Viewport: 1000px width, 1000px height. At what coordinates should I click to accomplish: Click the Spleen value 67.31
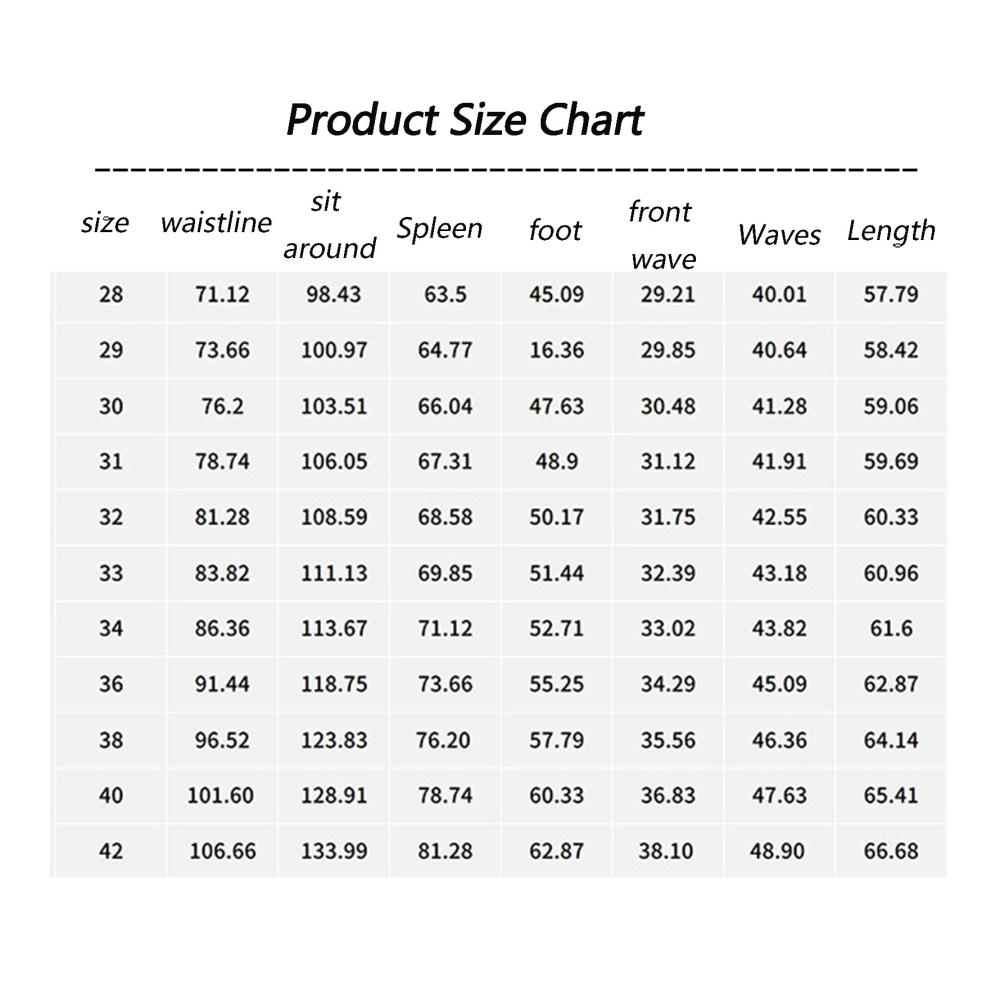click(x=445, y=461)
